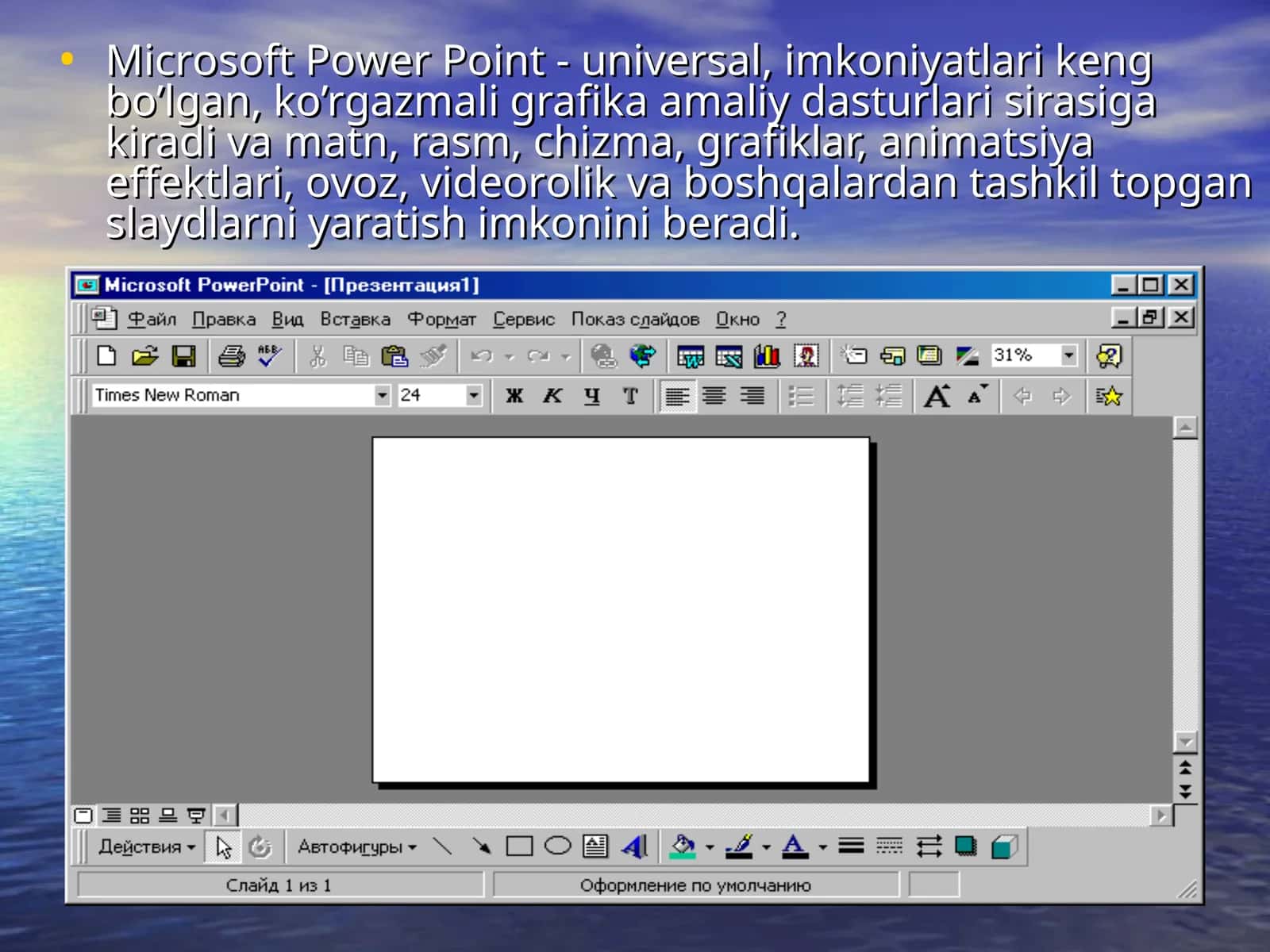
Task: Save presentation with the floppy disk icon
Action: point(184,356)
